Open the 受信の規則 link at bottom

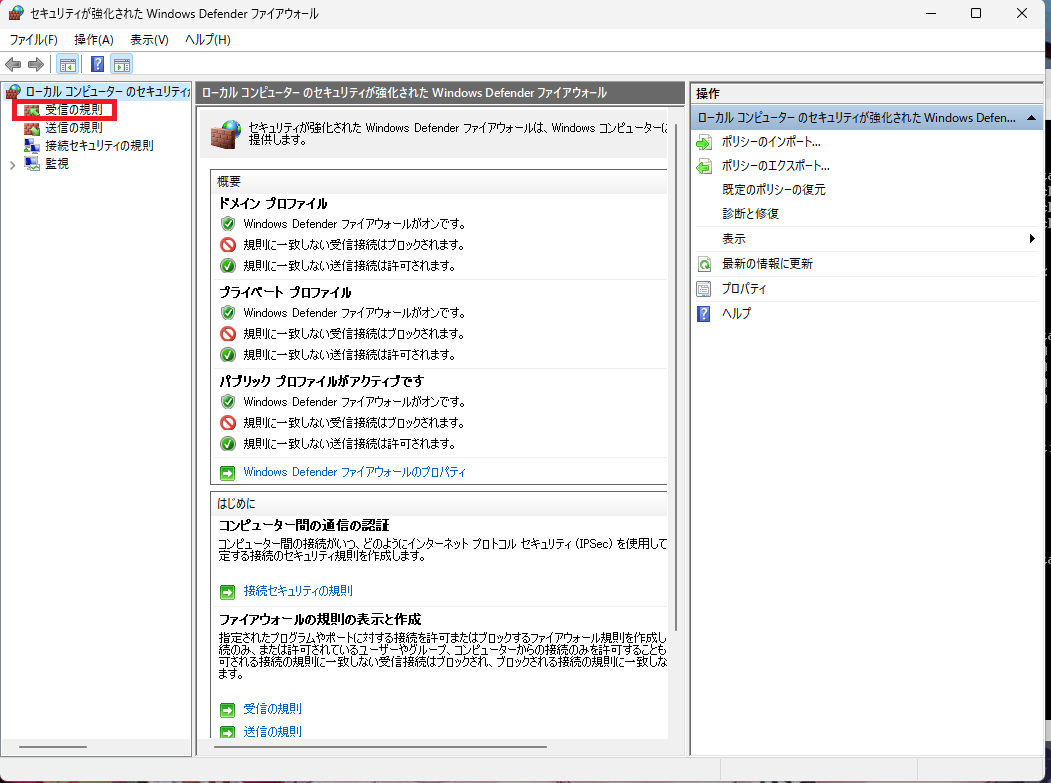(x=272, y=709)
